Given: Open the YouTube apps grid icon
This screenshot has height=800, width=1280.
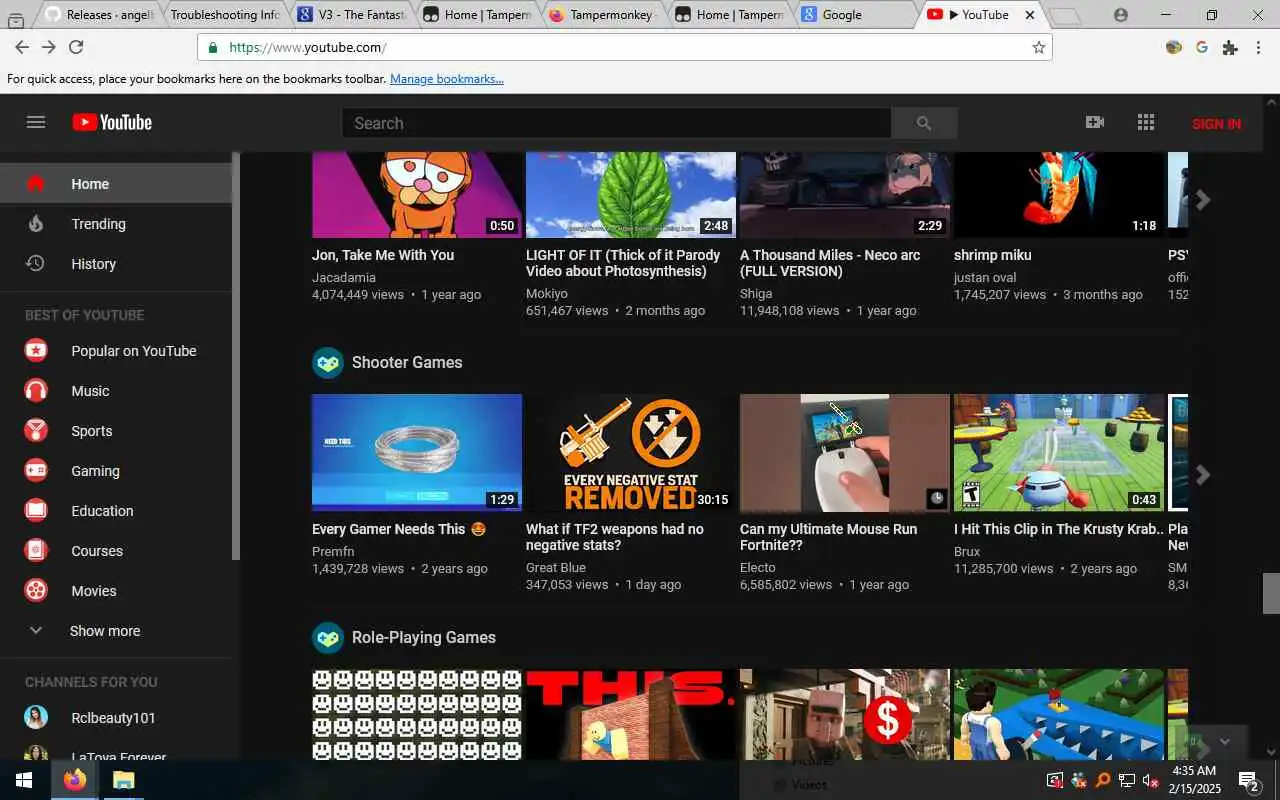Looking at the screenshot, I should tap(1146, 122).
